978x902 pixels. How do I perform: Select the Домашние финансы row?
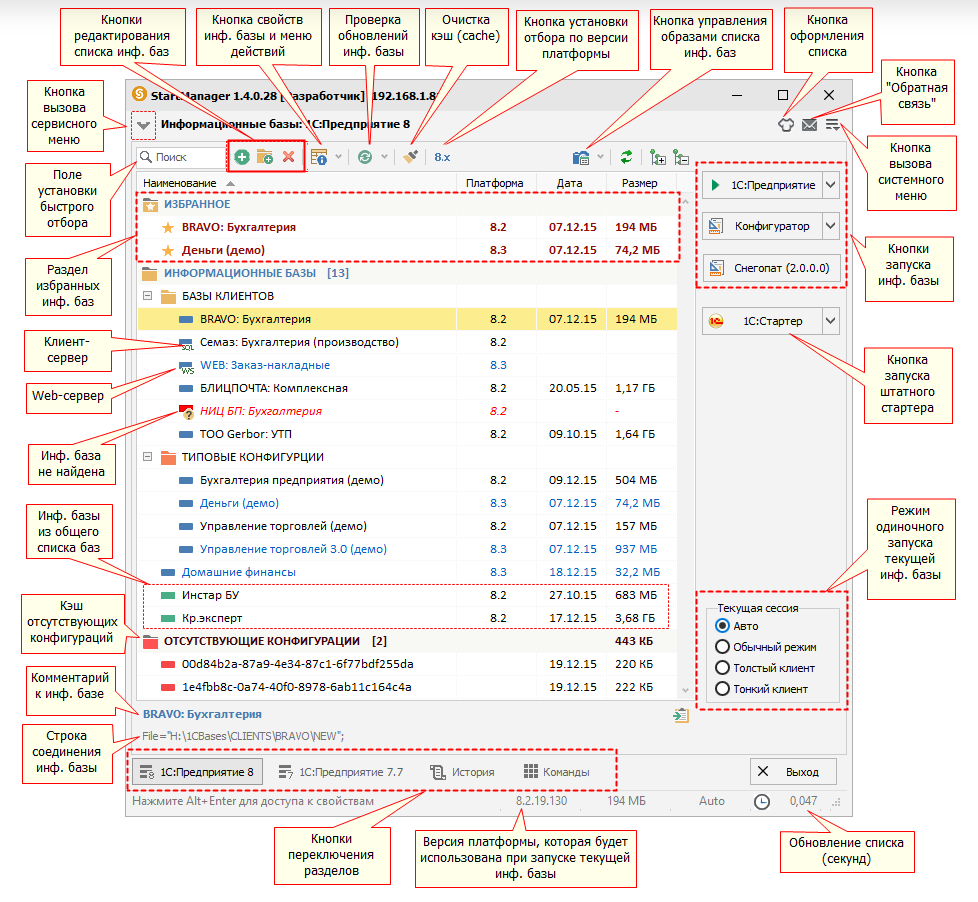point(407,572)
